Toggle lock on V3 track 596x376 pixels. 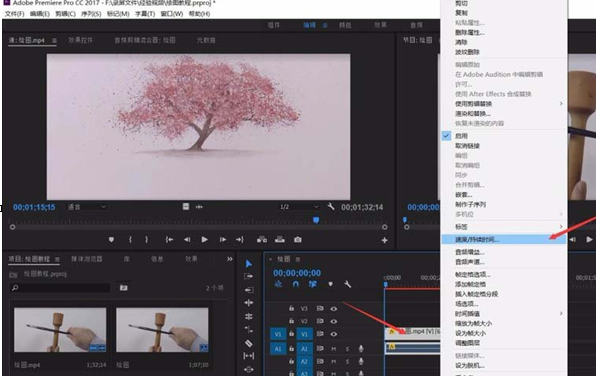(291, 308)
